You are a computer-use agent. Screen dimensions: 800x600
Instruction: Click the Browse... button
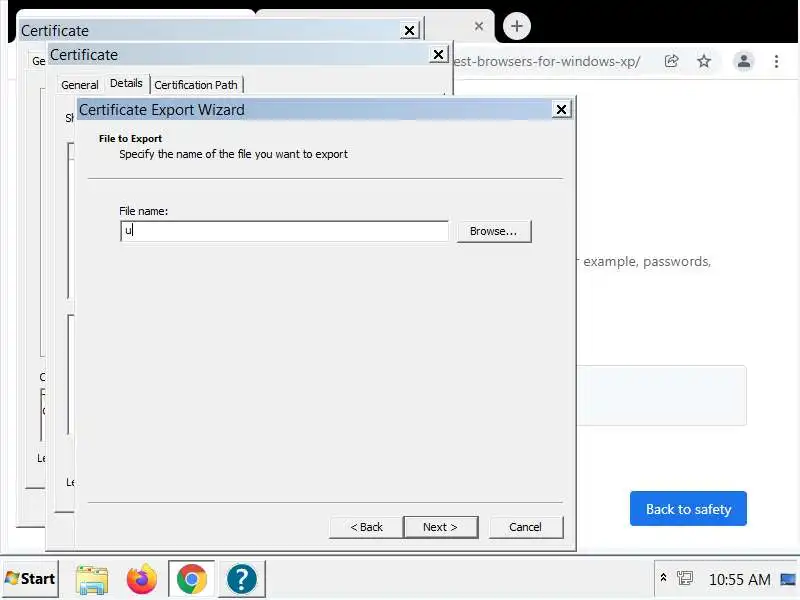point(493,231)
